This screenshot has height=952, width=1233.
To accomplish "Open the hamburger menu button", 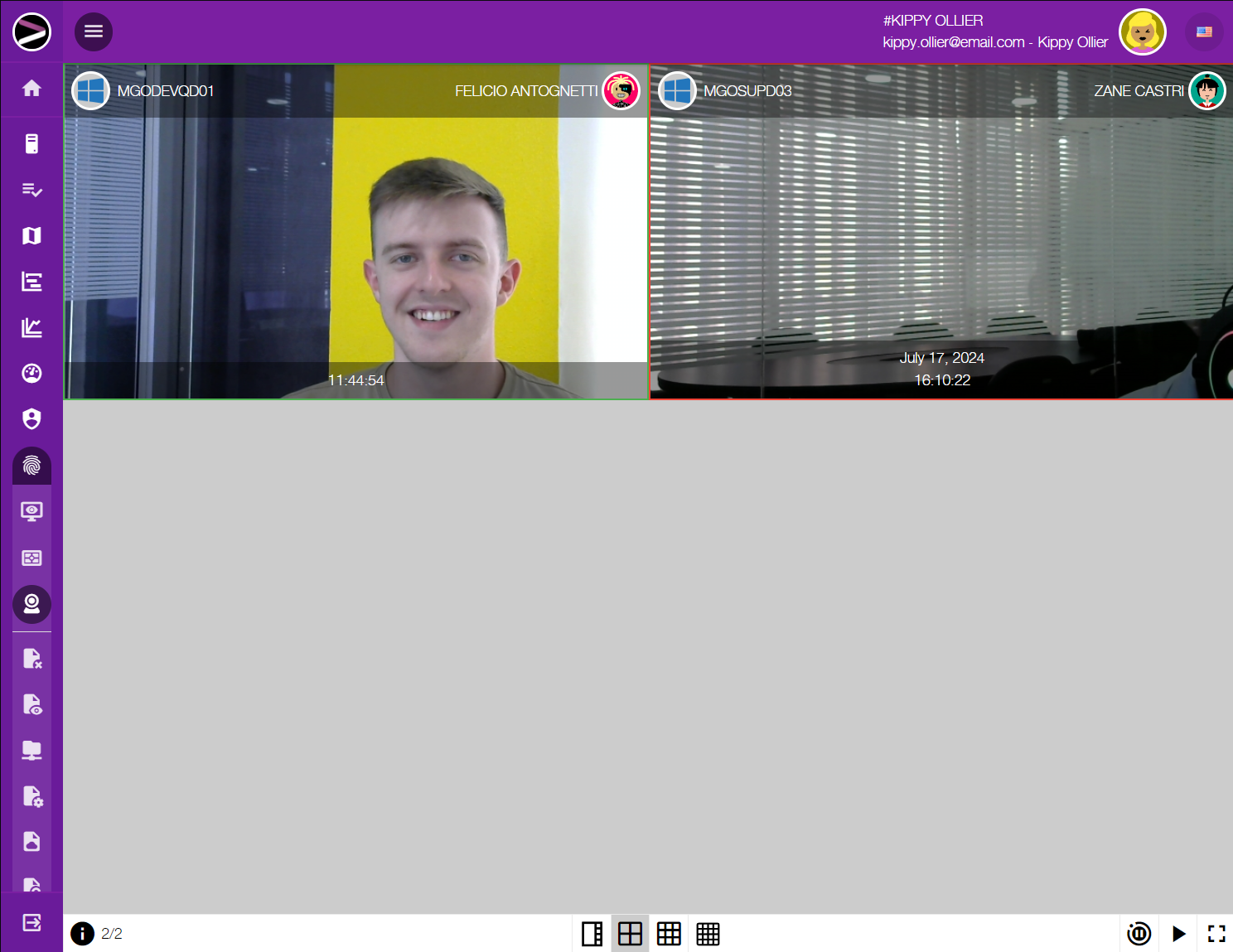I will [94, 31].
